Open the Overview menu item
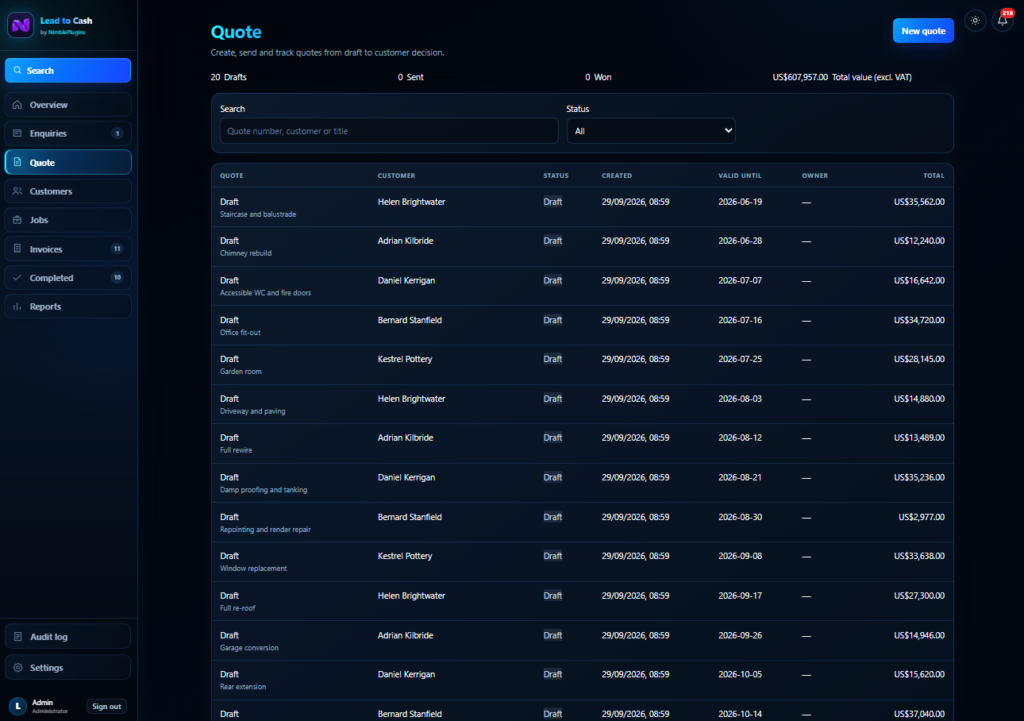 point(68,104)
